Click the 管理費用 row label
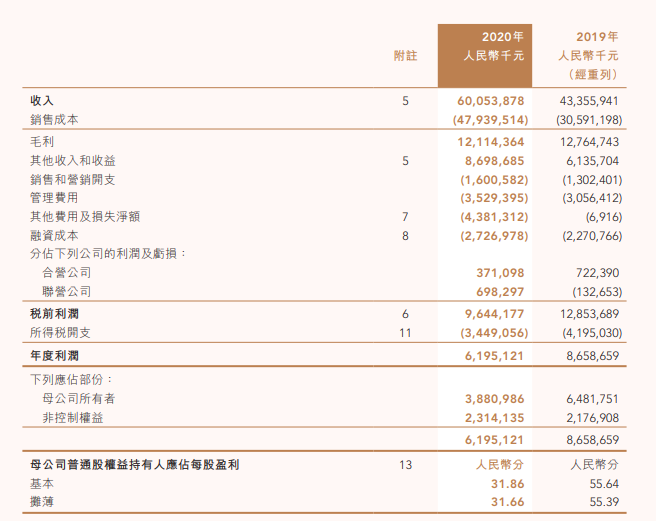Image resolution: width=656 pixels, height=521 pixels. click(54, 198)
